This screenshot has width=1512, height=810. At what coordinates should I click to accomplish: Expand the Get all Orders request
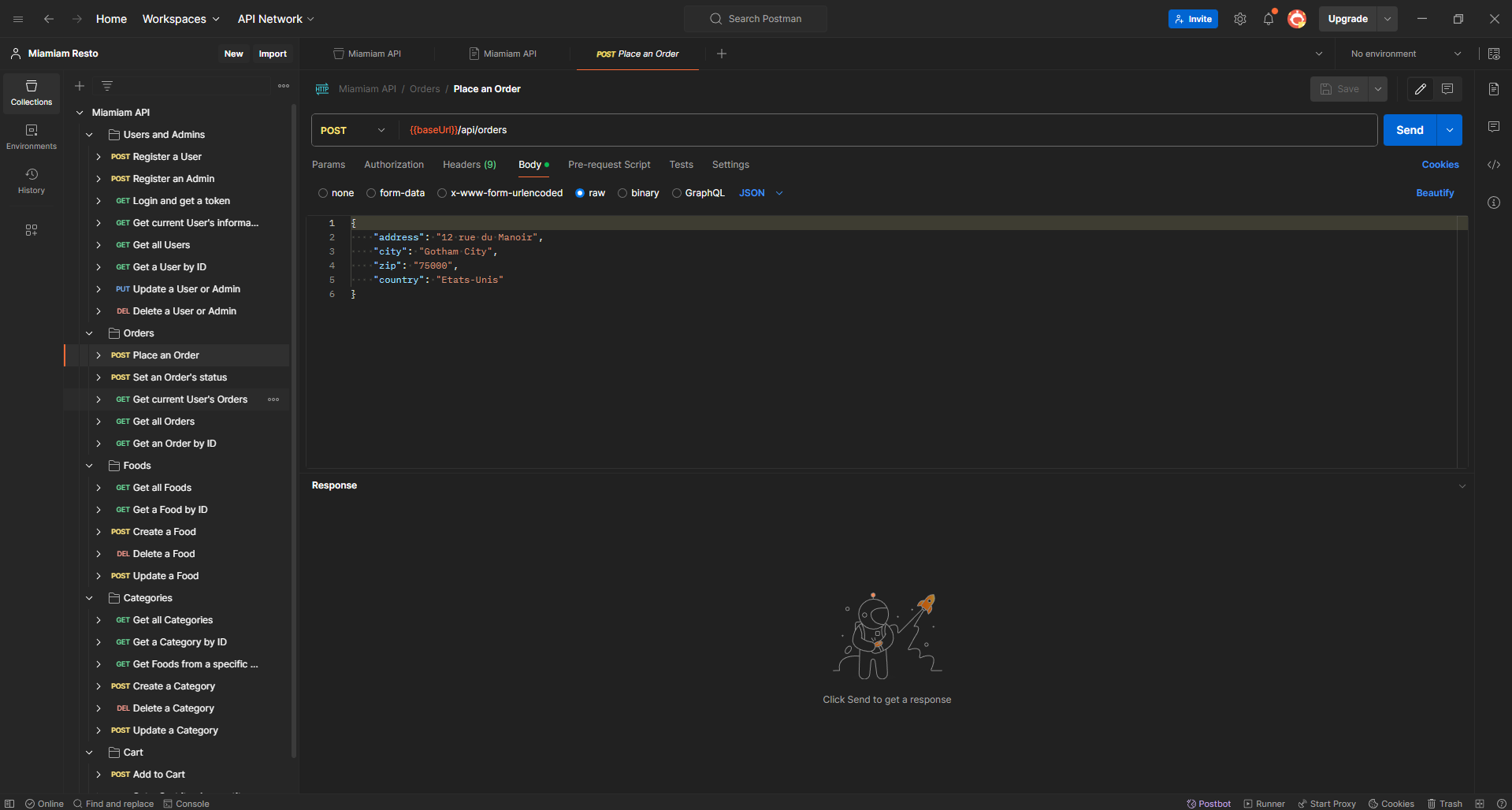tap(98, 422)
